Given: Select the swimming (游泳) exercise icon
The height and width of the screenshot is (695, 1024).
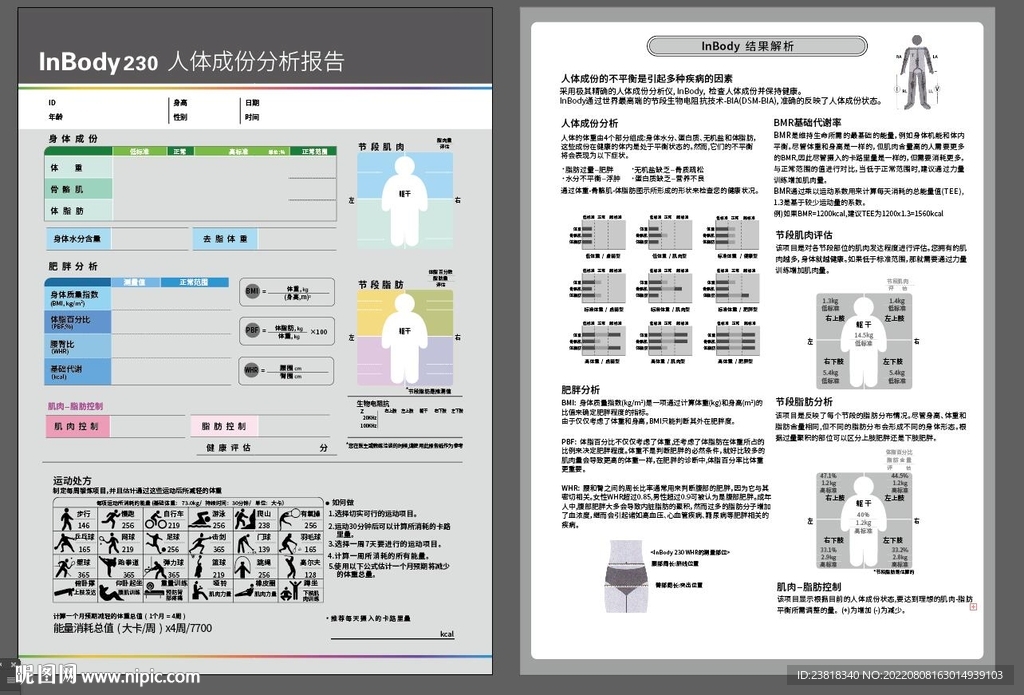Looking at the screenshot, I should point(199,519).
